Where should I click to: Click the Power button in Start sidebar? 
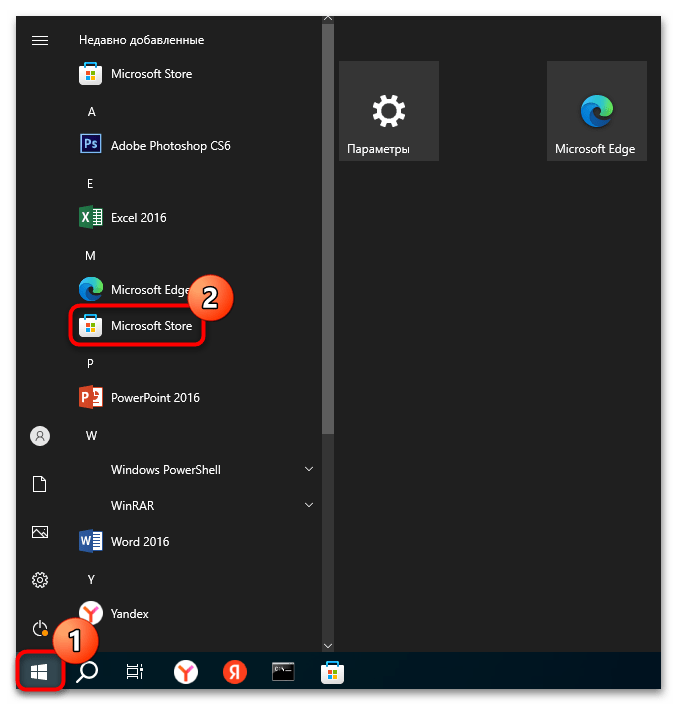pyautogui.click(x=40, y=628)
